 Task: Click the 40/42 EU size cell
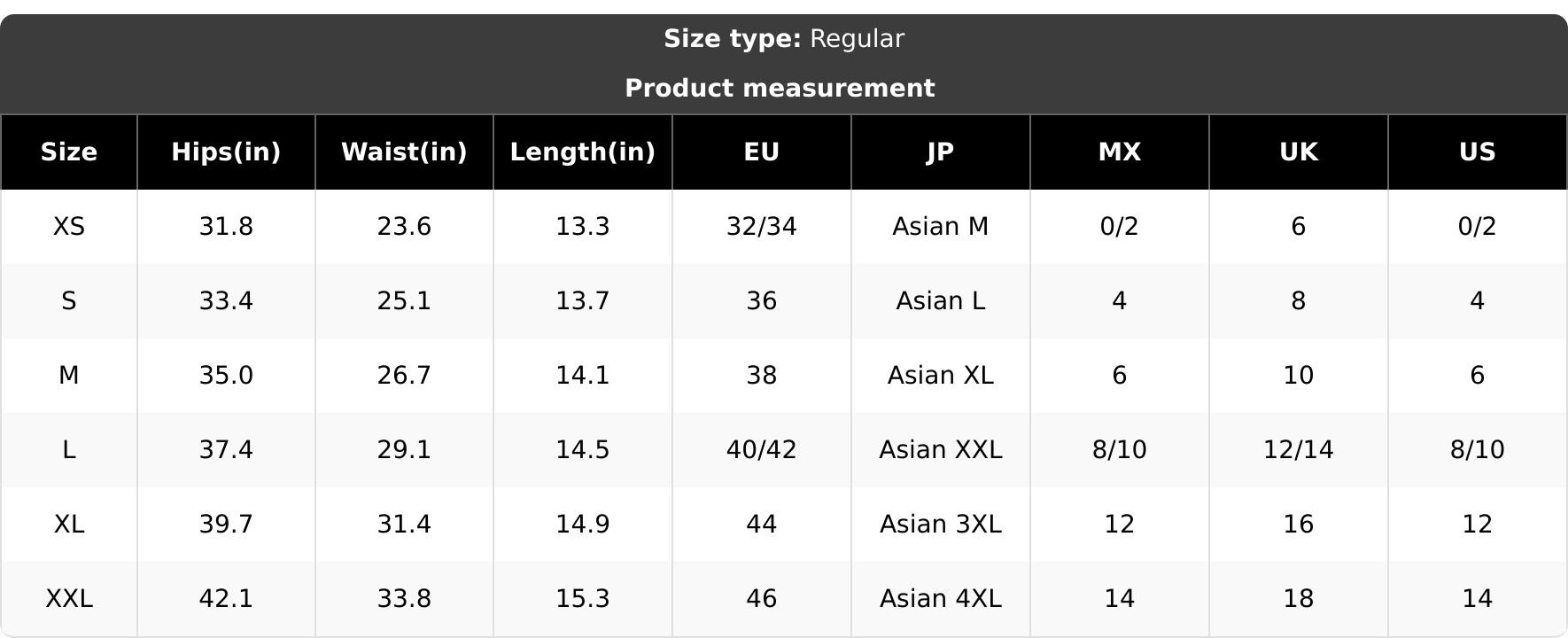(x=762, y=450)
